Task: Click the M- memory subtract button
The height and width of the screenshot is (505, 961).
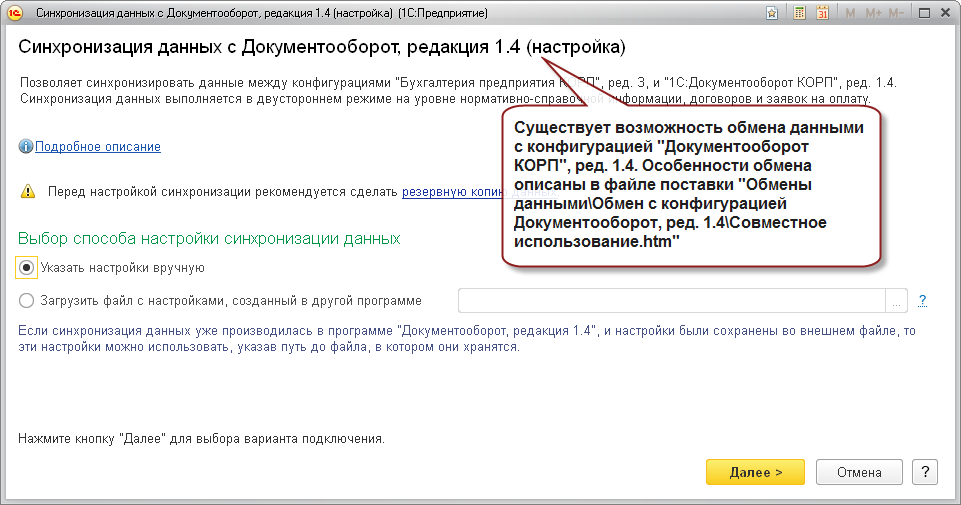Action: click(x=895, y=13)
